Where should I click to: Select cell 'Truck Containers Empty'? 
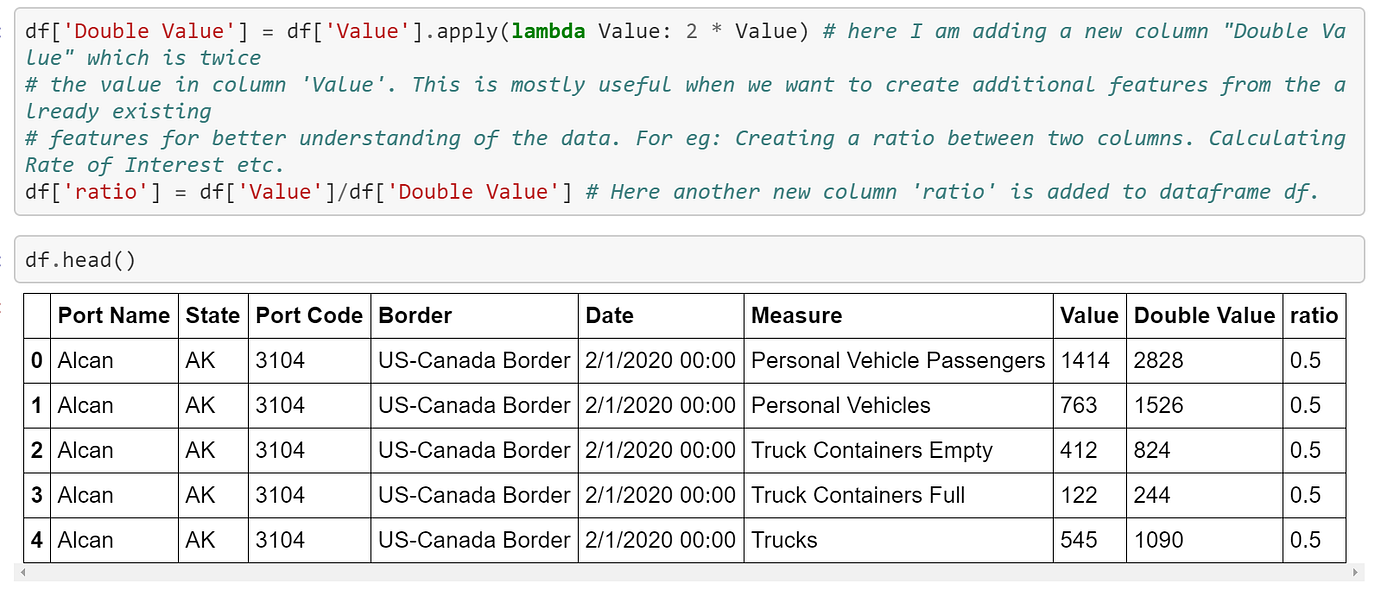point(898,450)
